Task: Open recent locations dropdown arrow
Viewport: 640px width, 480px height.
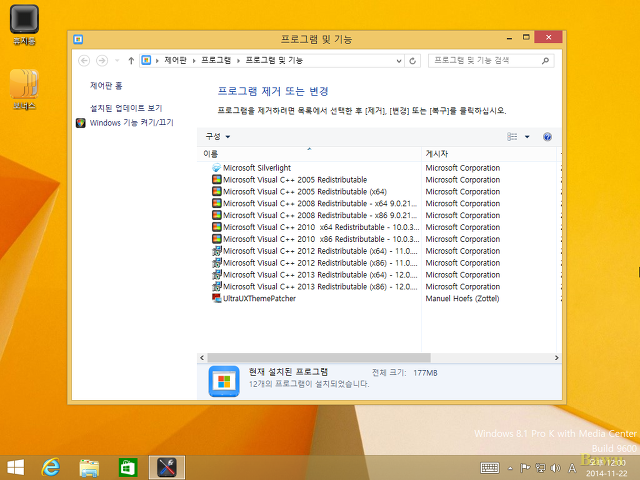Action: point(117,61)
